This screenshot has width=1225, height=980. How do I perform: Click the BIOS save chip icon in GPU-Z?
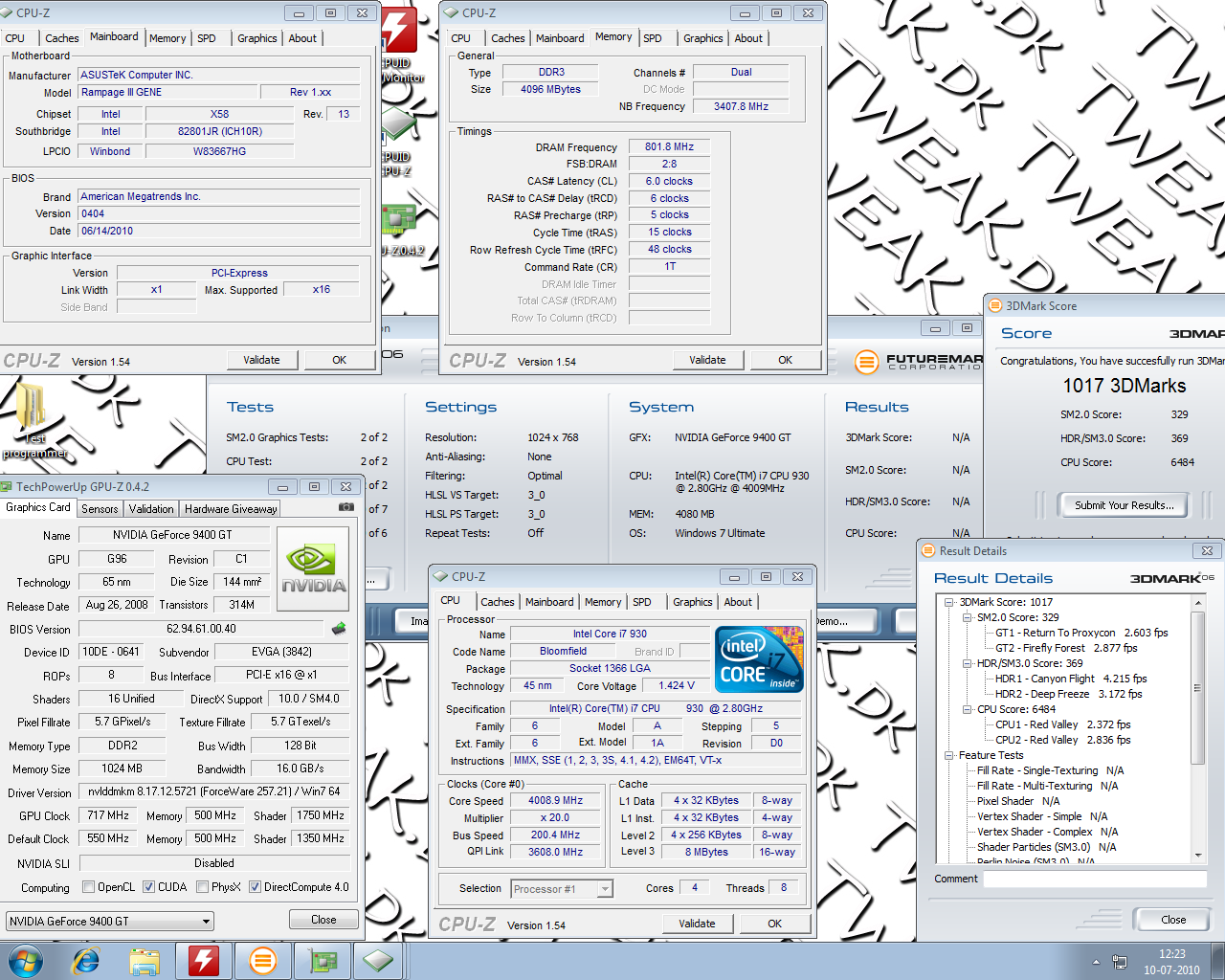pyautogui.click(x=339, y=629)
